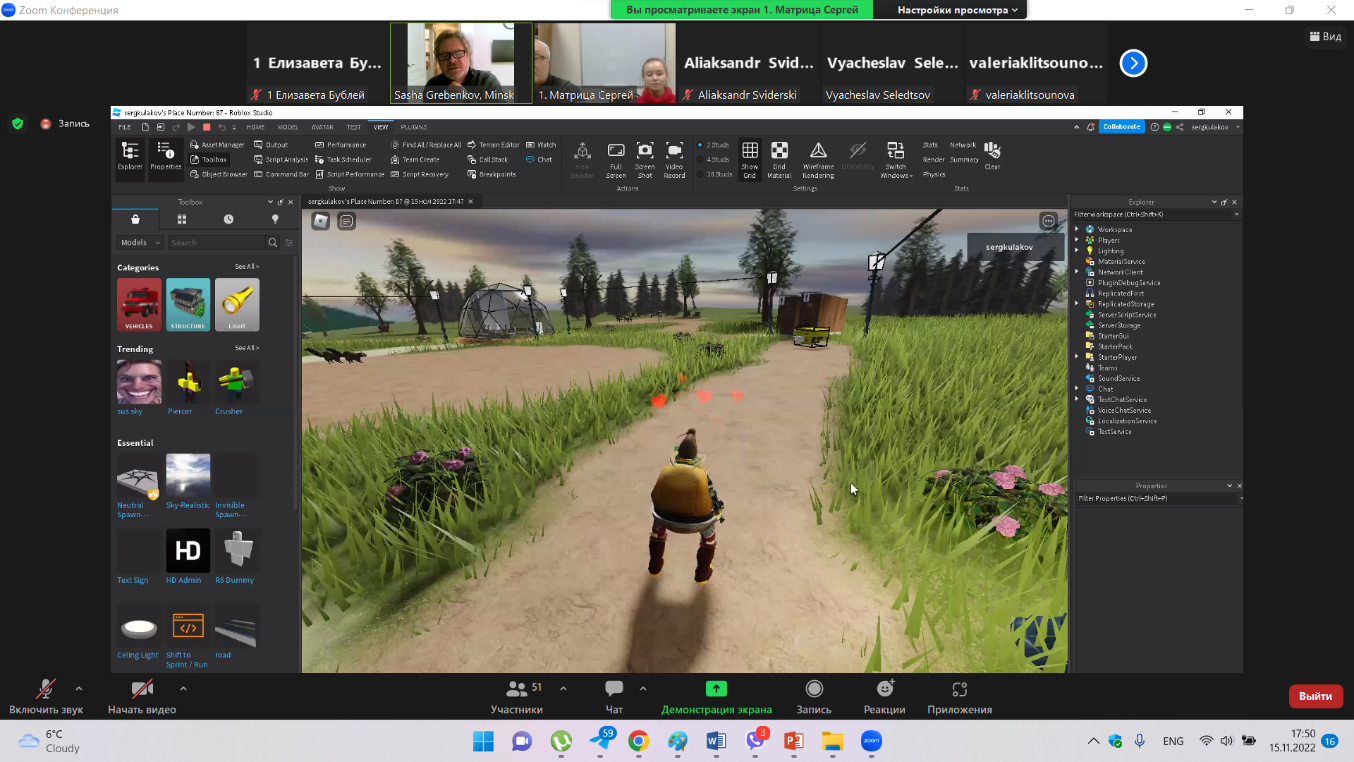Screen dimensions: 1354x762
Task: Click the Collaborate button
Action: (x=1122, y=127)
